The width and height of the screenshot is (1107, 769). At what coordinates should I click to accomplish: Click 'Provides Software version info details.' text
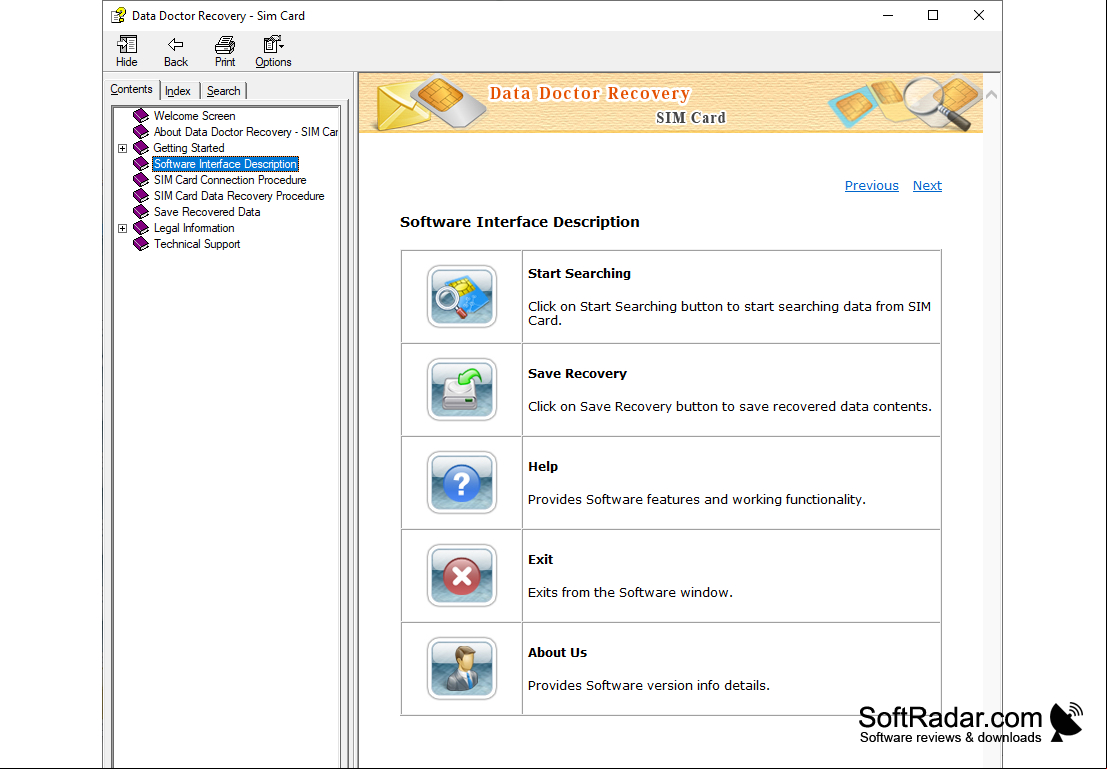[x=649, y=686]
